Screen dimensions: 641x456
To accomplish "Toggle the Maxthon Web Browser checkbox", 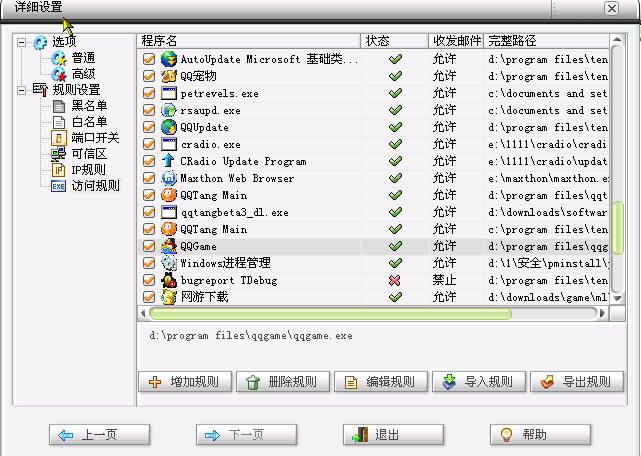I will (x=149, y=178).
